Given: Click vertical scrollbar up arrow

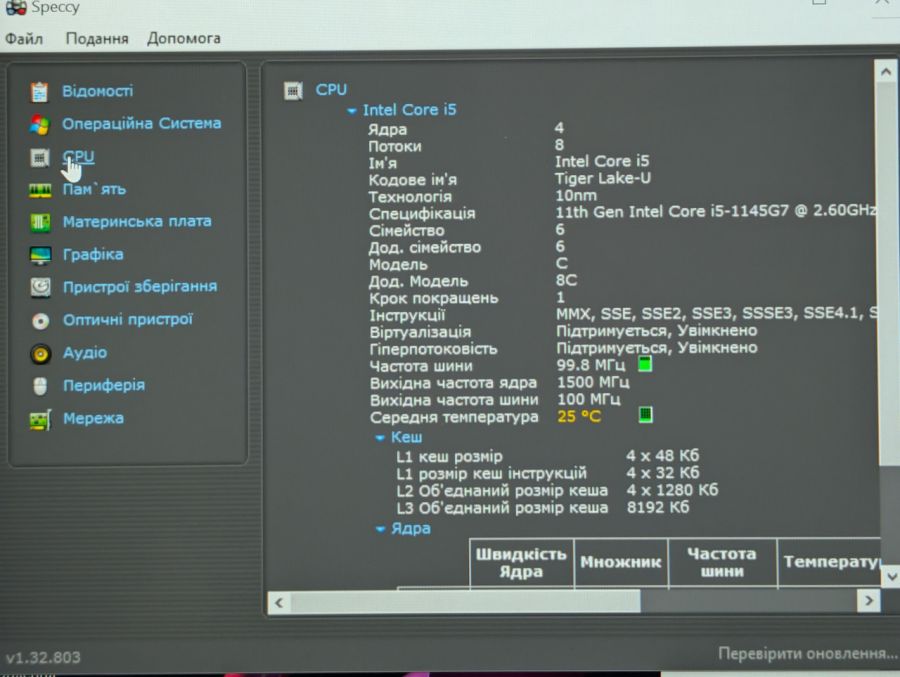Looking at the screenshot, I should point(886,72).
